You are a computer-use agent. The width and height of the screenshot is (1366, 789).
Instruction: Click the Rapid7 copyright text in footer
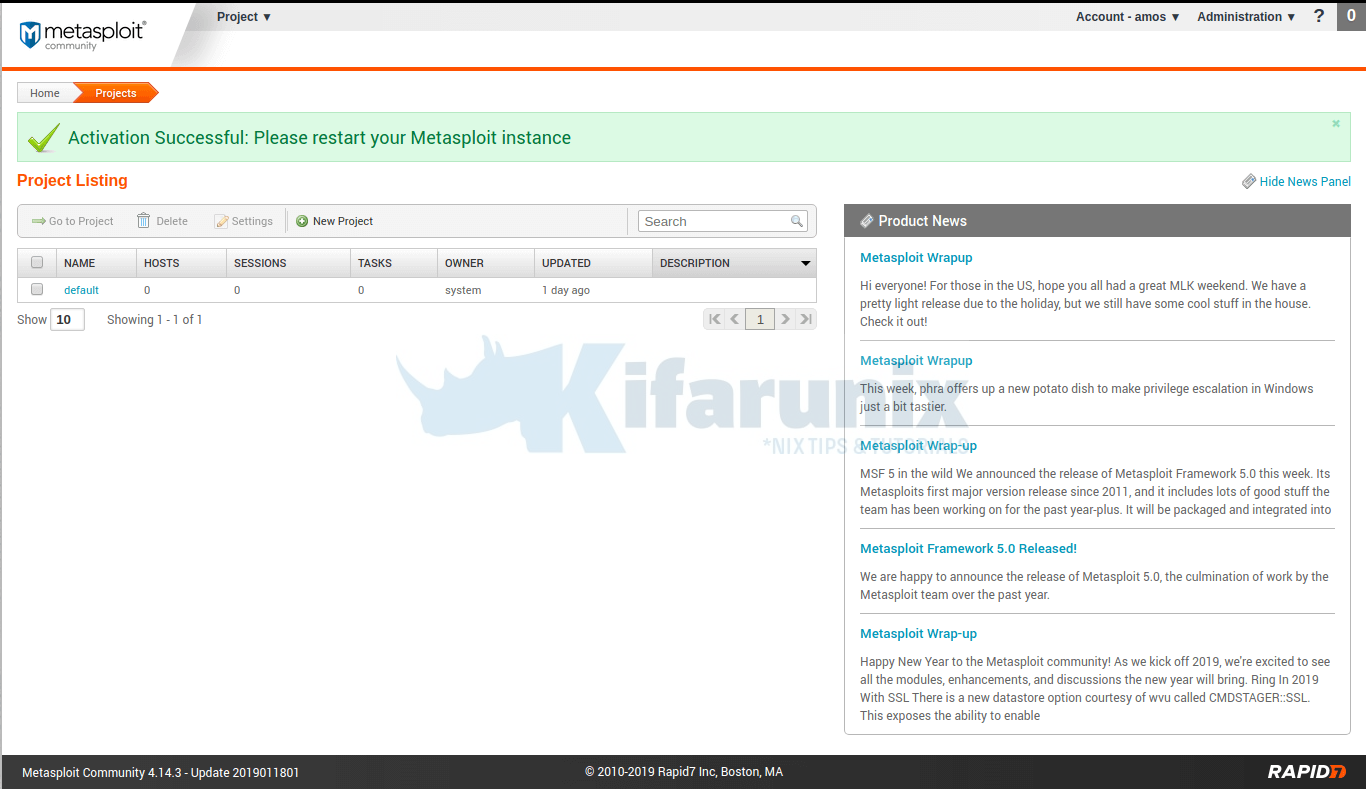tap(684, 772)
